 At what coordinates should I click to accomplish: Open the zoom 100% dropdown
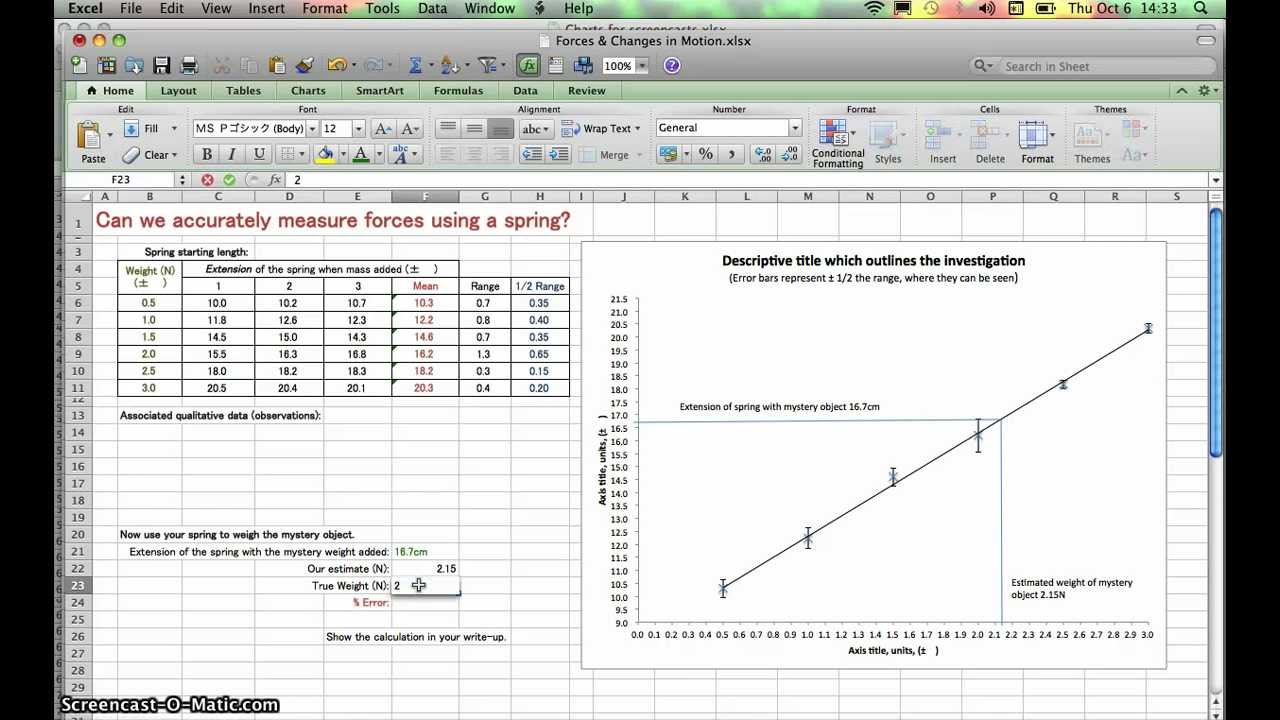coord(642,66)
